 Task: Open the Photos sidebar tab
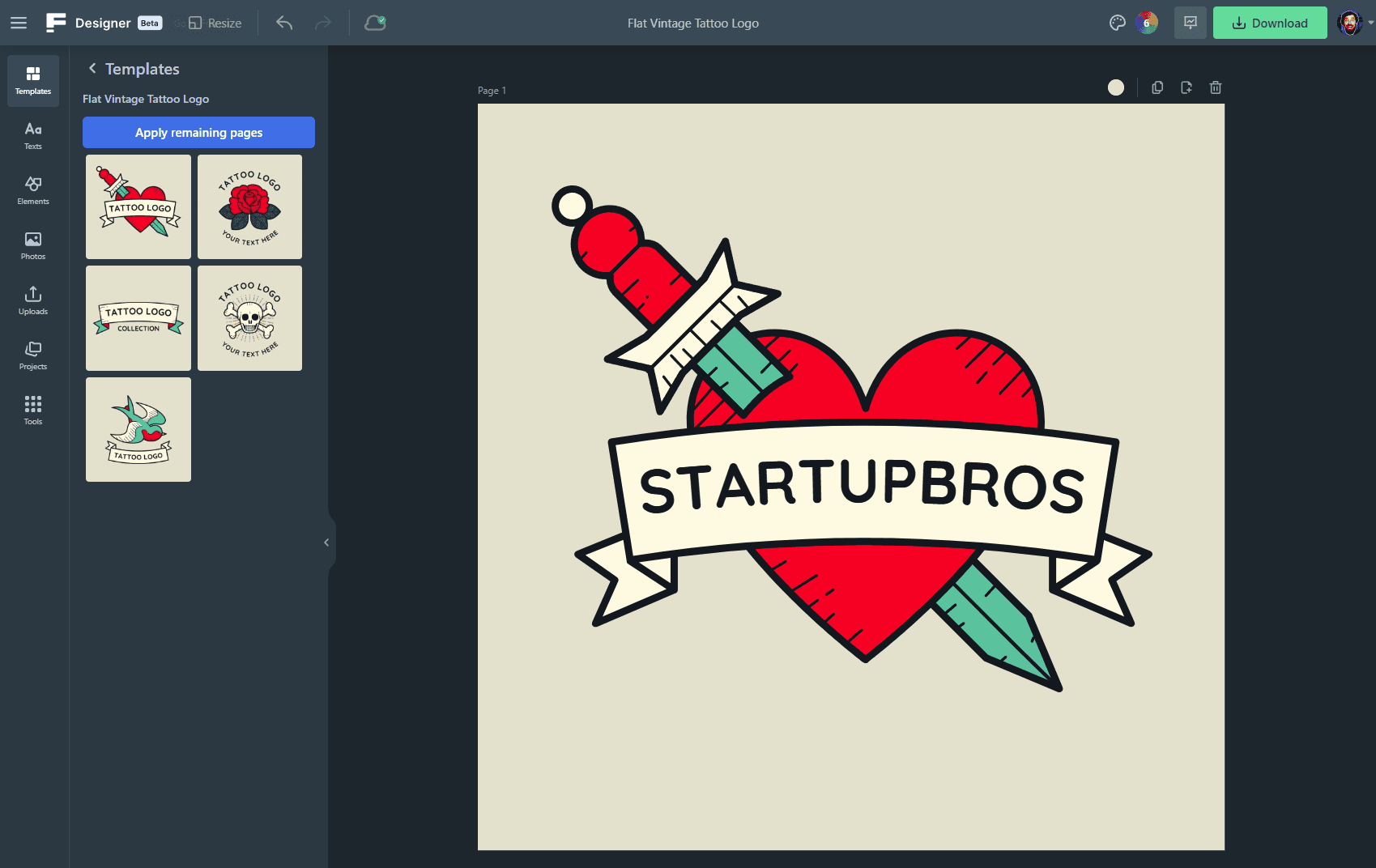[x=33, y=246]
